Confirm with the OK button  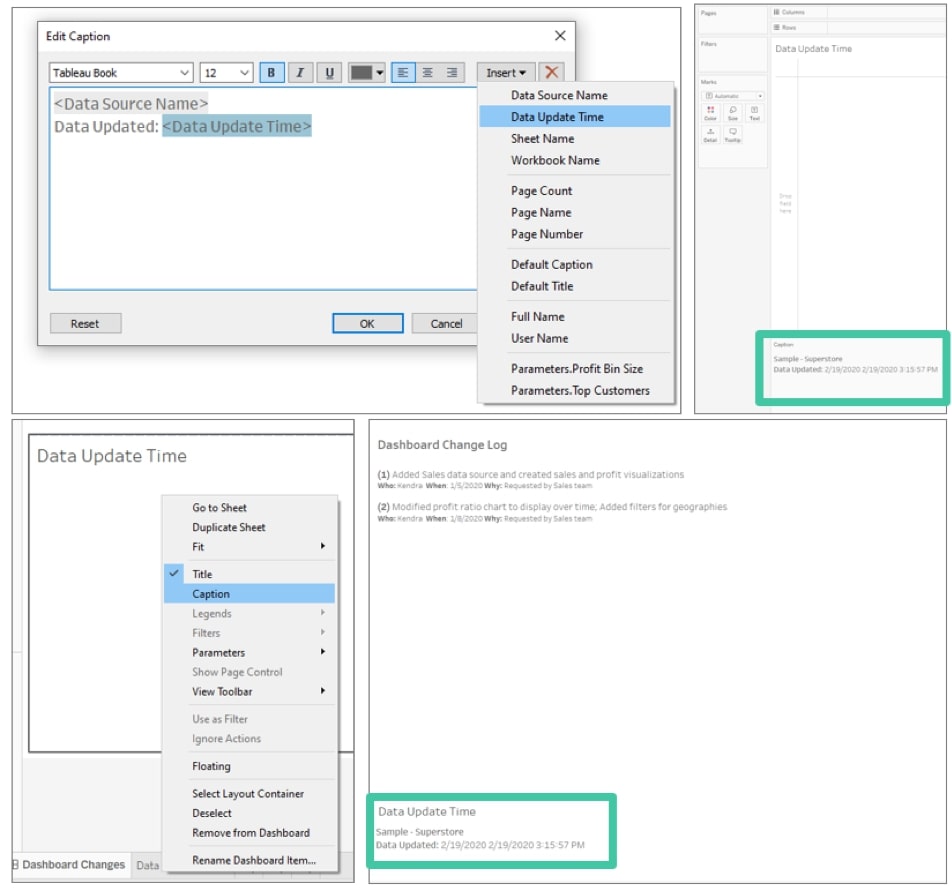click(367, 324)
